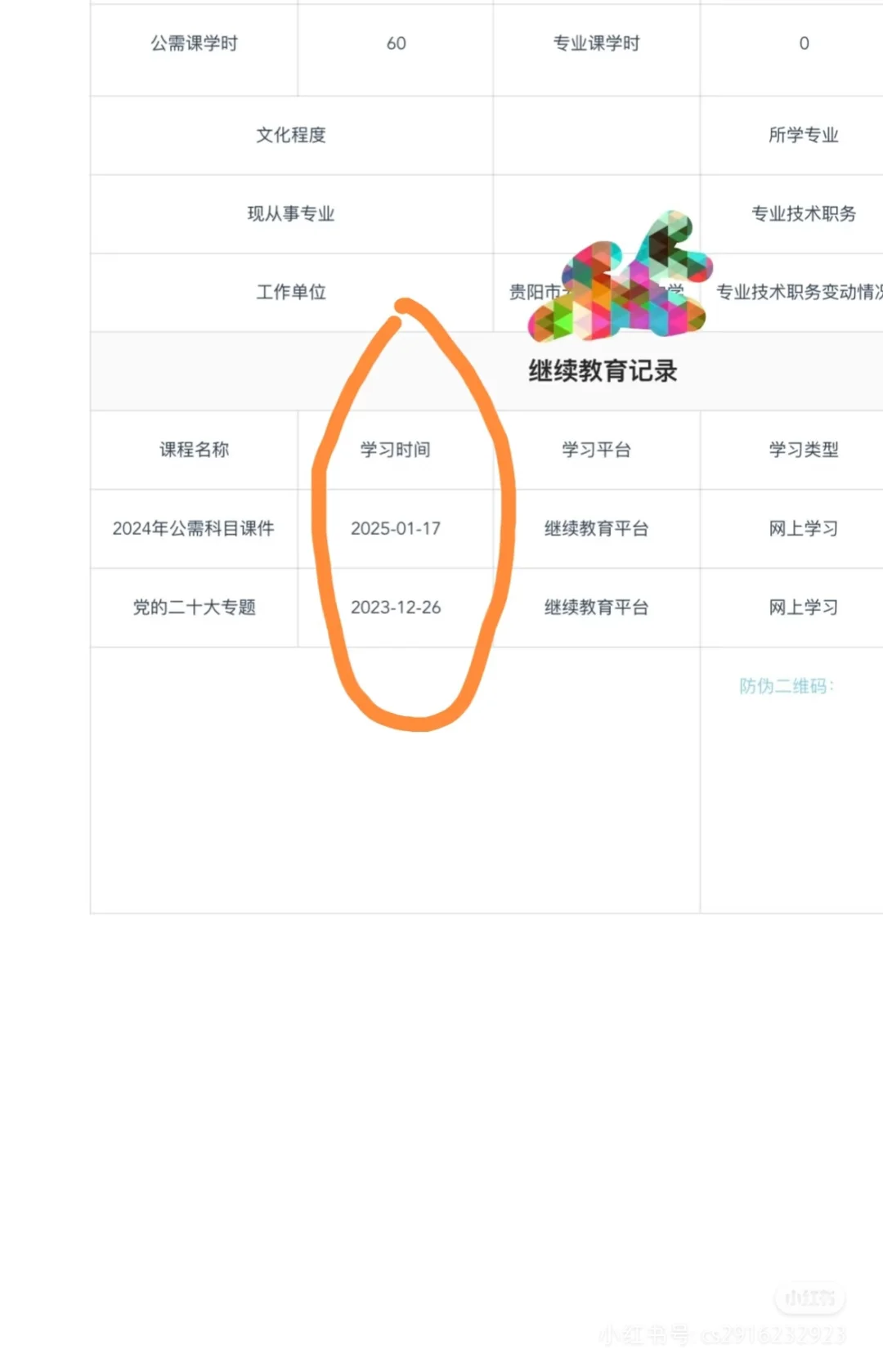The height and width of the screenshot is (1372, 883).
Task: Click the 现从事专业 row label
Action: point(291,213)
